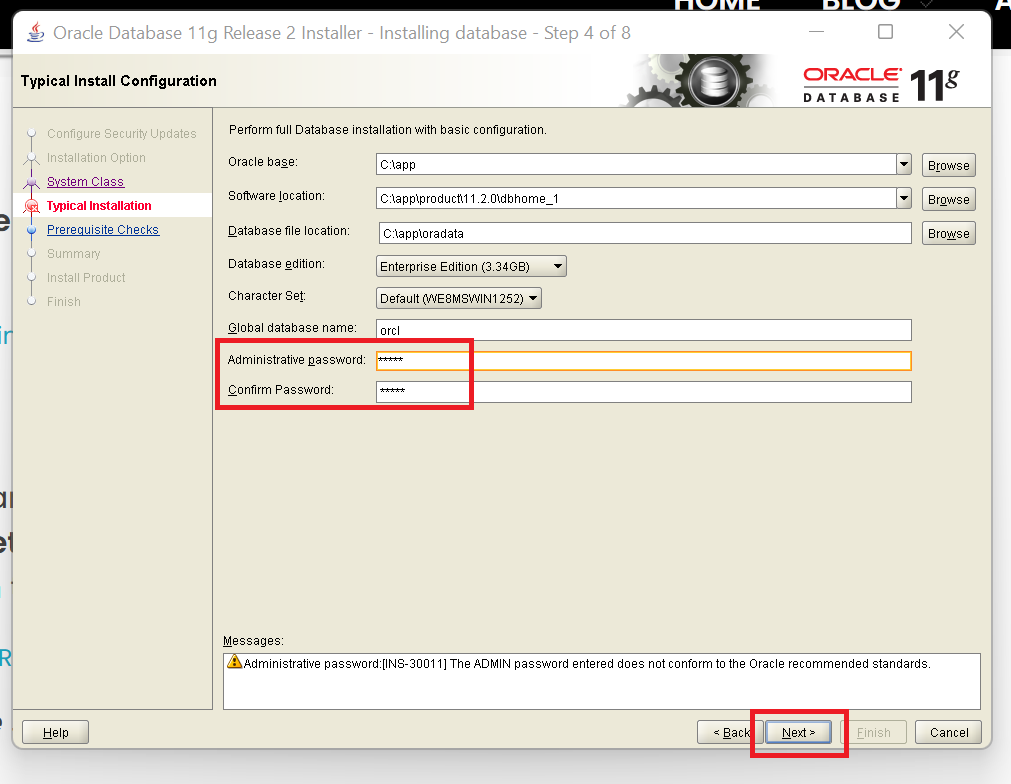Click the Java icon in the installer title bar

pos(36,32)
